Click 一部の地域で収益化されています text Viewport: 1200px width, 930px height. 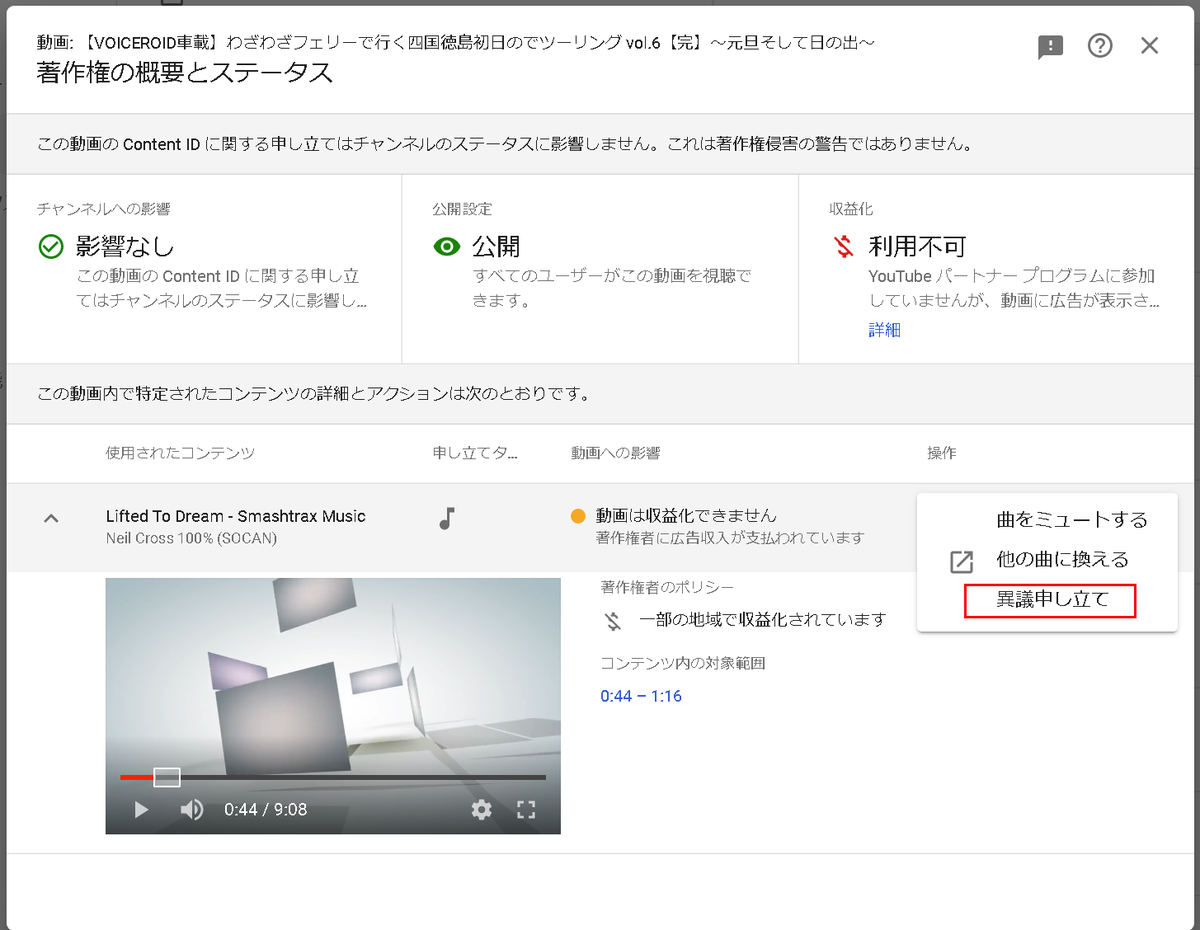(x=763, y=620)
